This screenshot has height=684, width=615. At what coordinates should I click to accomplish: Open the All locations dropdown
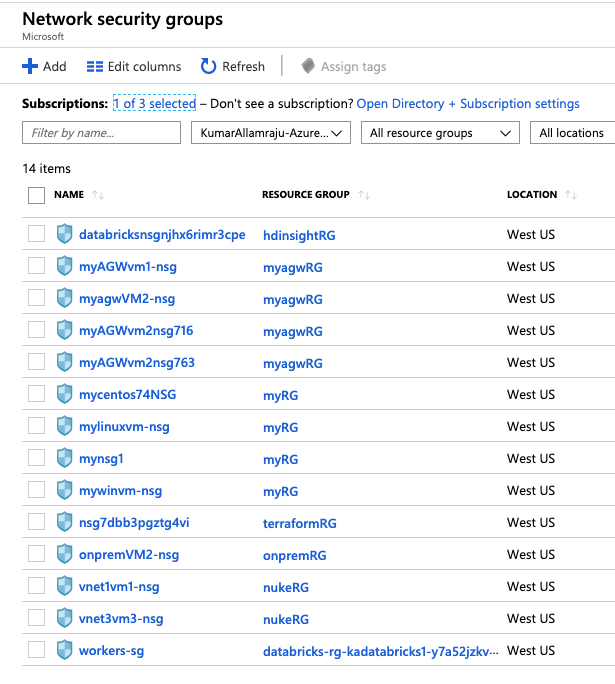click(572, 133)
